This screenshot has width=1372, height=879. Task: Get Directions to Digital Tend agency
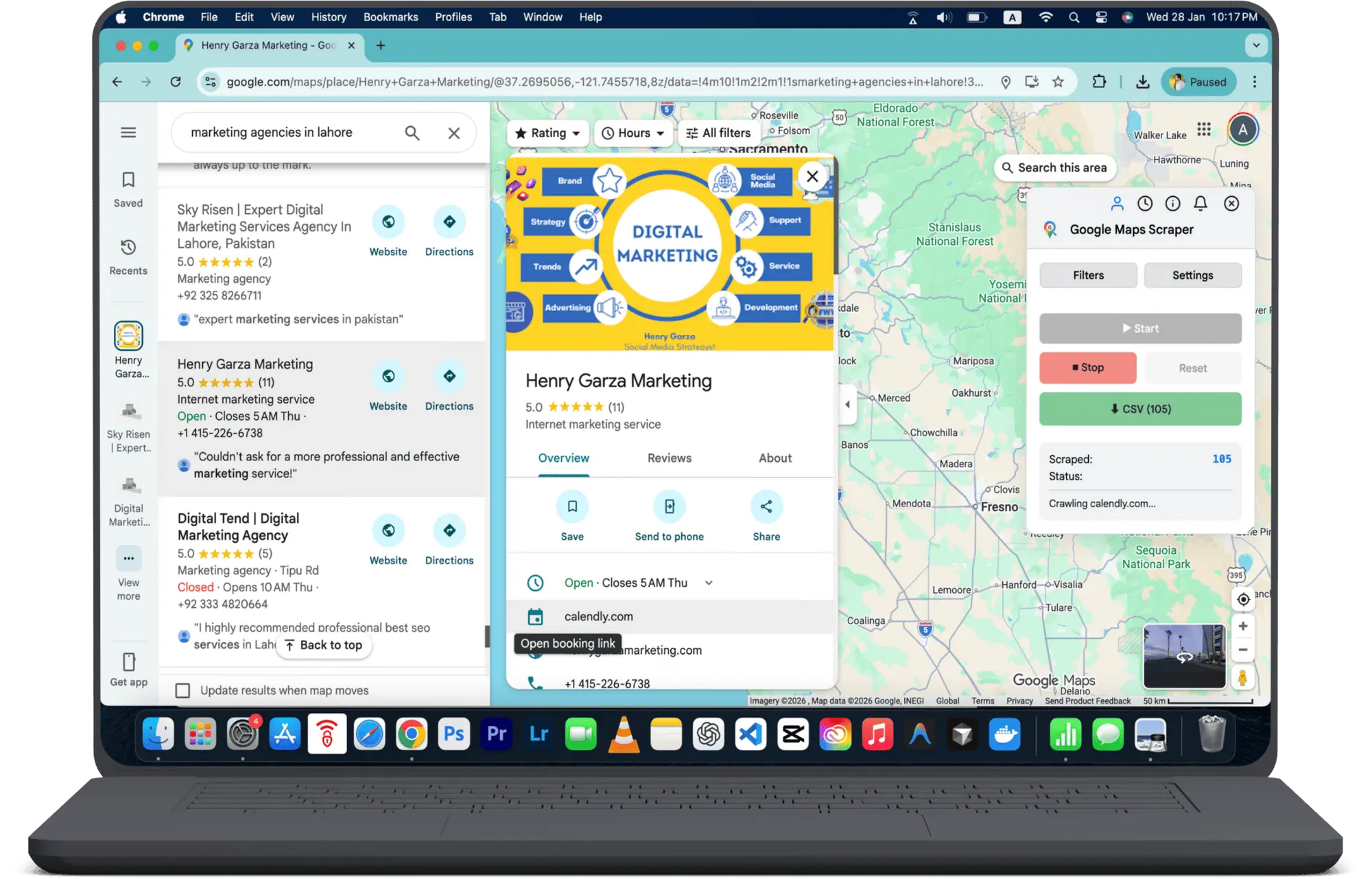coord(449,541)
